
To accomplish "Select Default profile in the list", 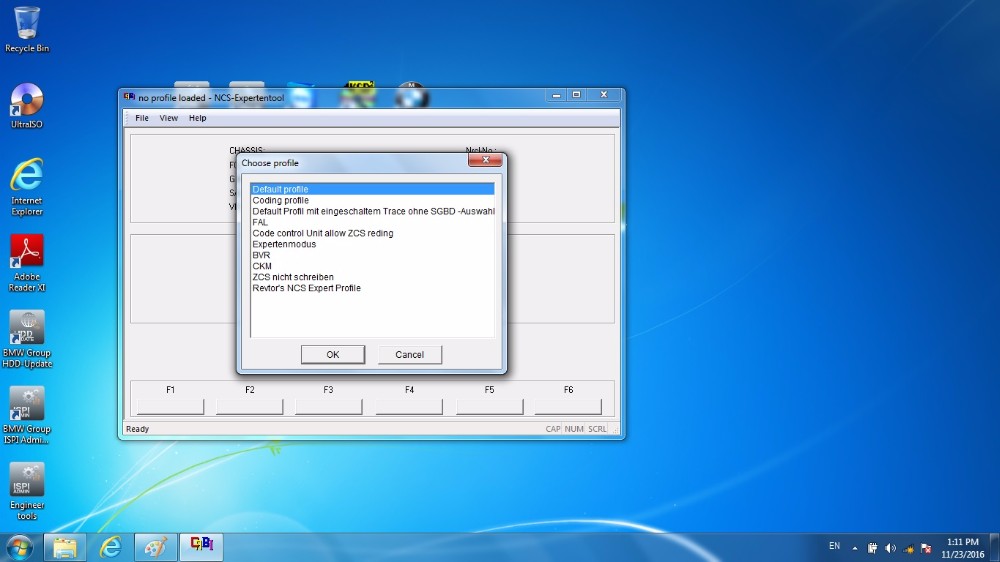I will (281, 189).
